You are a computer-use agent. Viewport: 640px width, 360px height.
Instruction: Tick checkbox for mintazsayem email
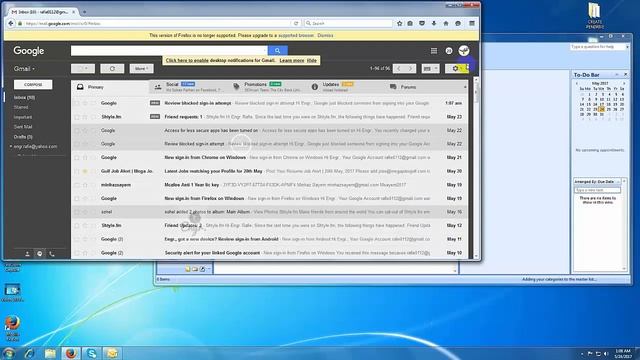tap(77, 185)
